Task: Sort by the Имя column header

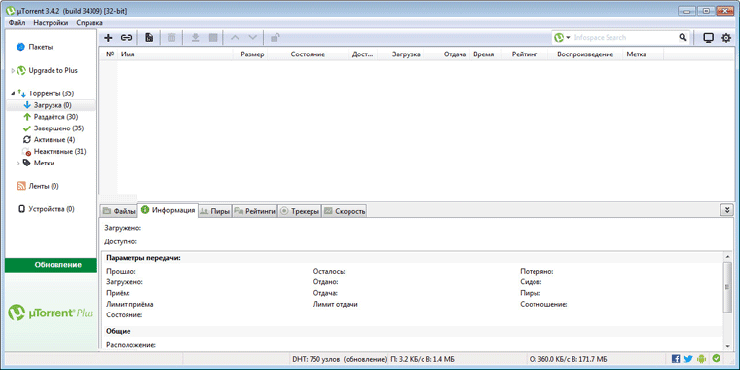Action: tap(176, 54)
